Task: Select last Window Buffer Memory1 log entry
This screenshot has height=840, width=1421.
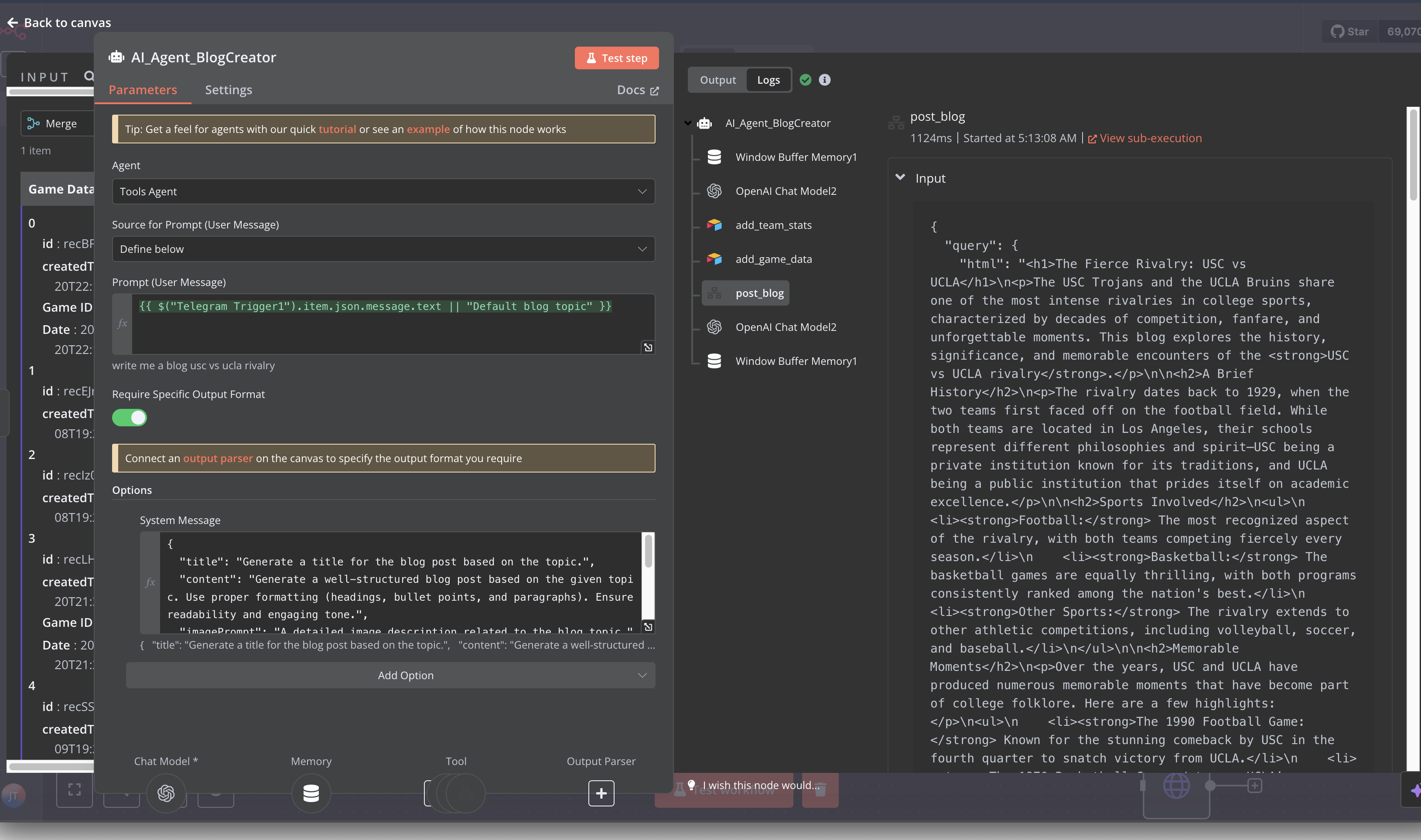Action: [x=796, y=360]
